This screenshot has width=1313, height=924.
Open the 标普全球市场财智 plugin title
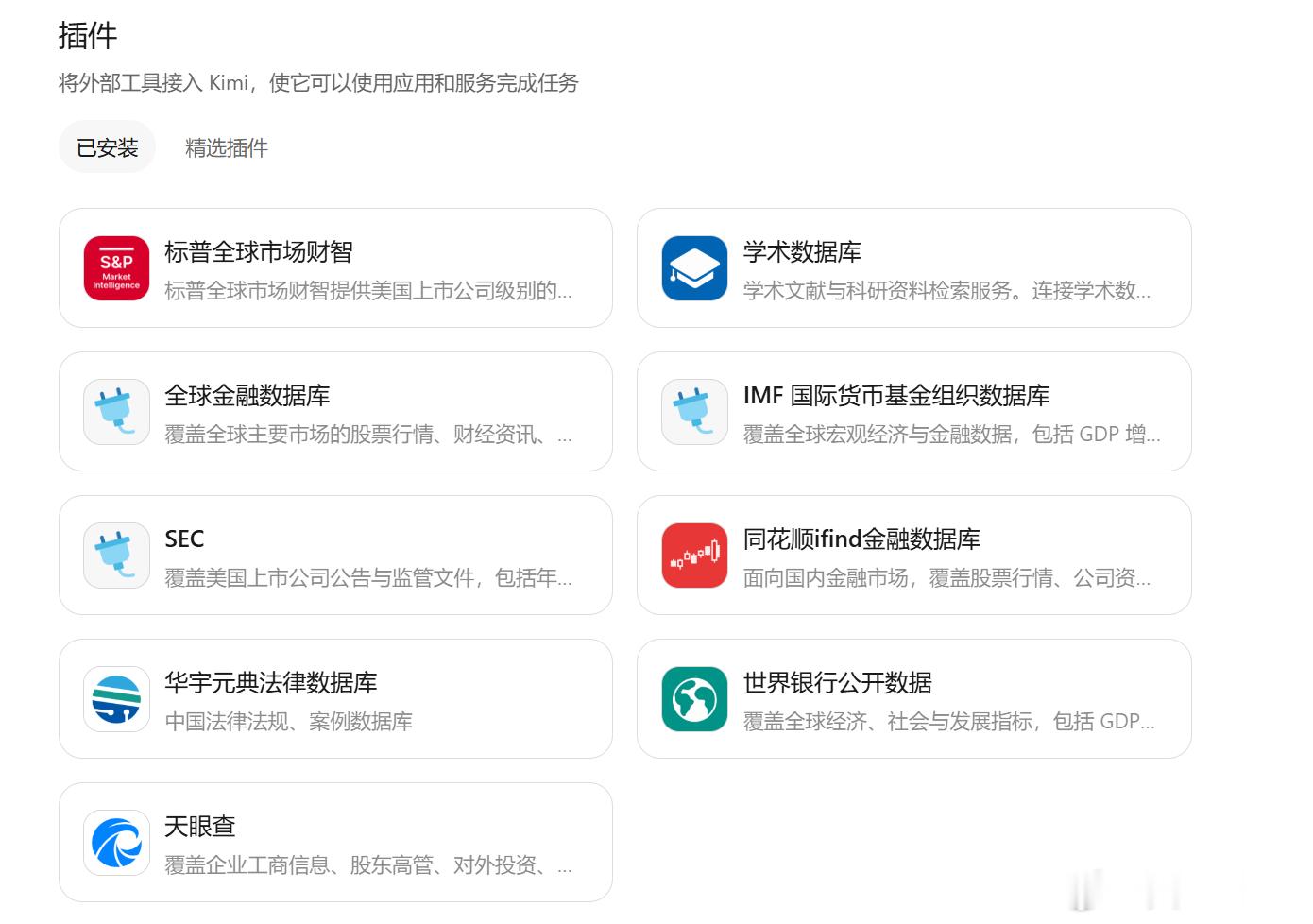(259, 252)
